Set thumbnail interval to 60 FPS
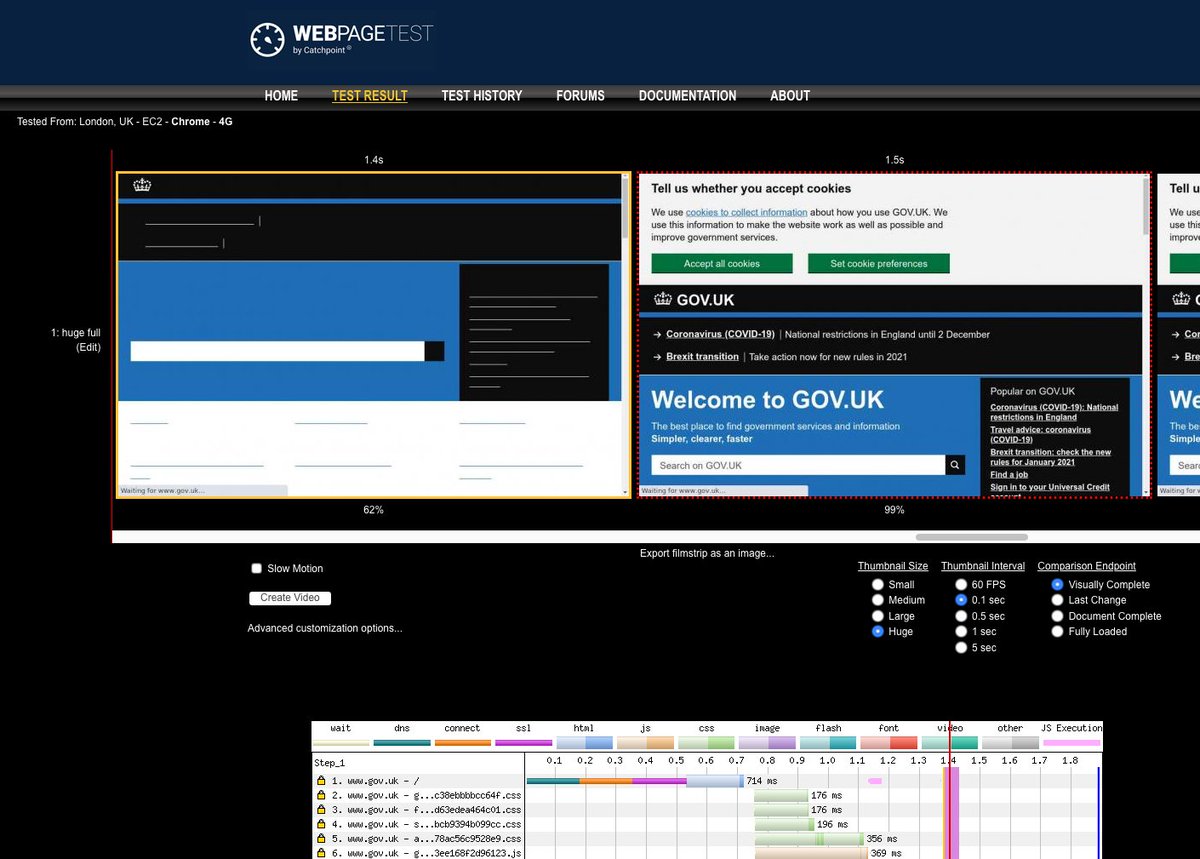The height and width of the screenshot is (859, 1200). [962, 585]
